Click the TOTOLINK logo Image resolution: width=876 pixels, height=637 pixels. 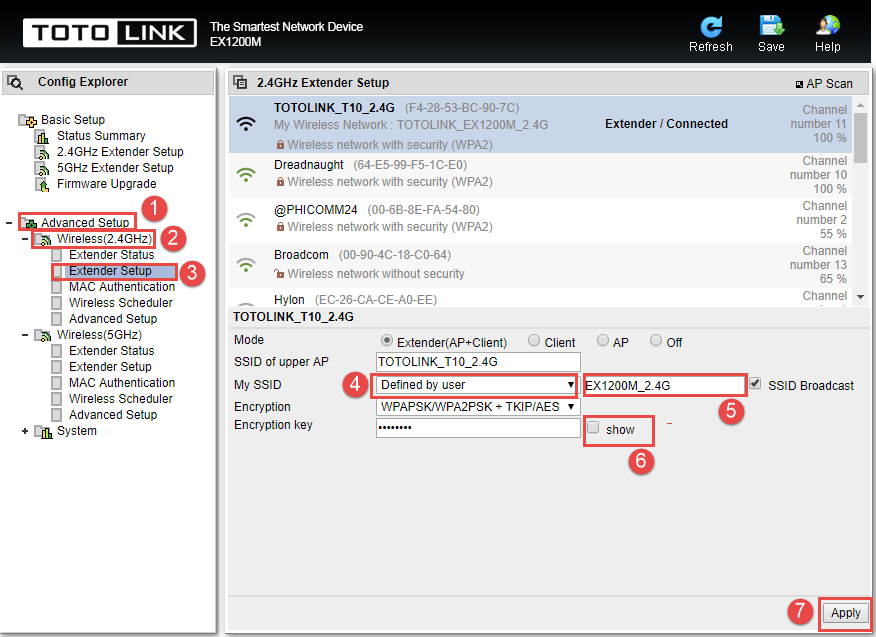(x=110, y=33)
